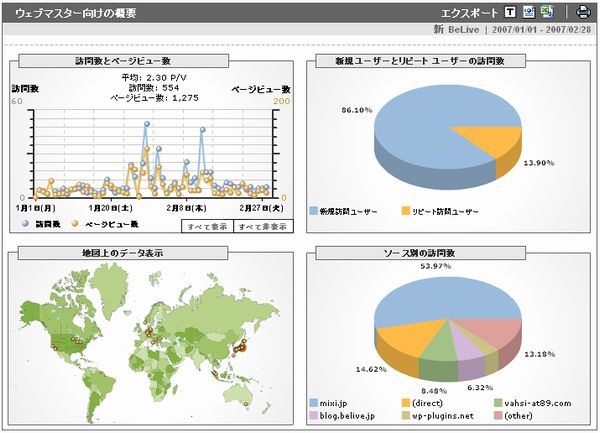Click the 2月8日(木) axis date label
This screenshot has width=600, height=433.
pos(186,208)
